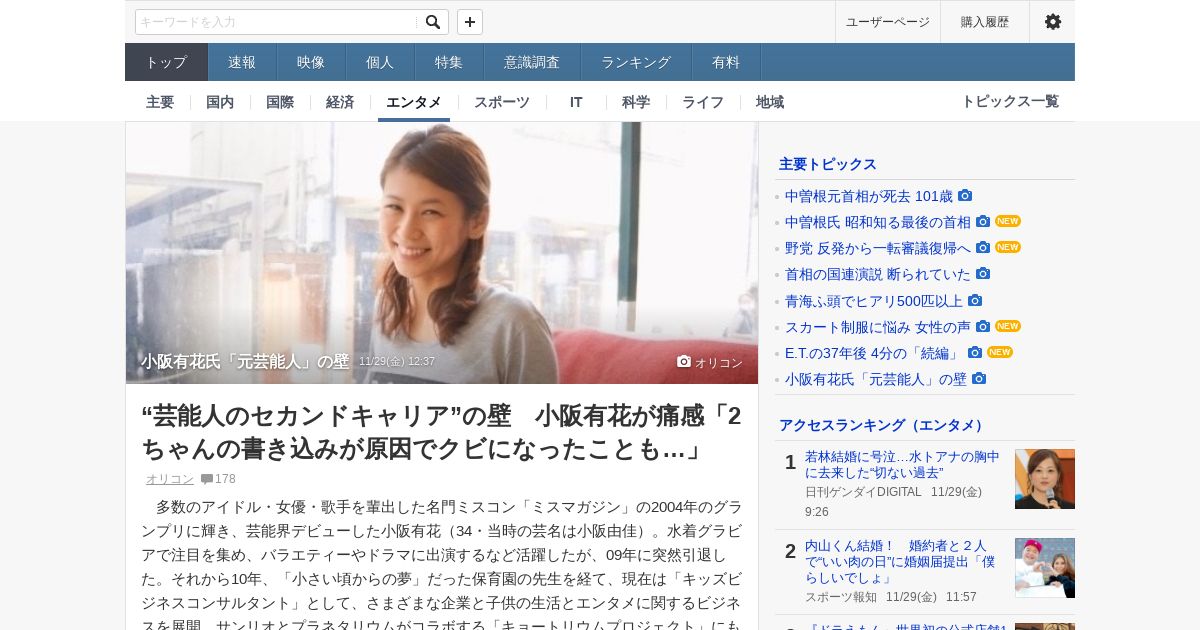
Task: Select the エンタメ category
Action: (x=414, y=102)
